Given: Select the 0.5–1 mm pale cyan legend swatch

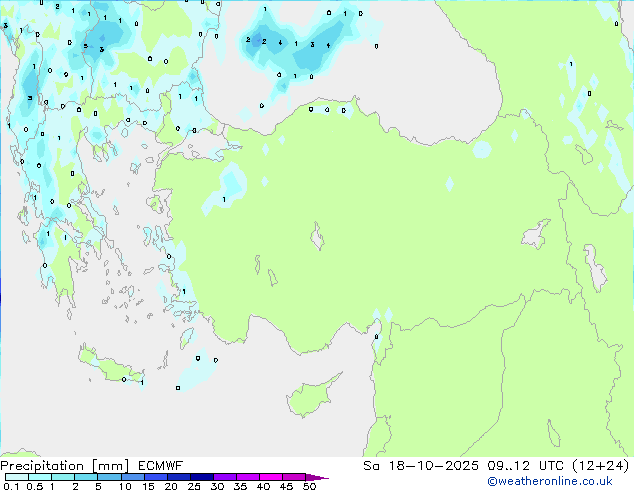Looking at the screenshot, I should tap(40, 477).
